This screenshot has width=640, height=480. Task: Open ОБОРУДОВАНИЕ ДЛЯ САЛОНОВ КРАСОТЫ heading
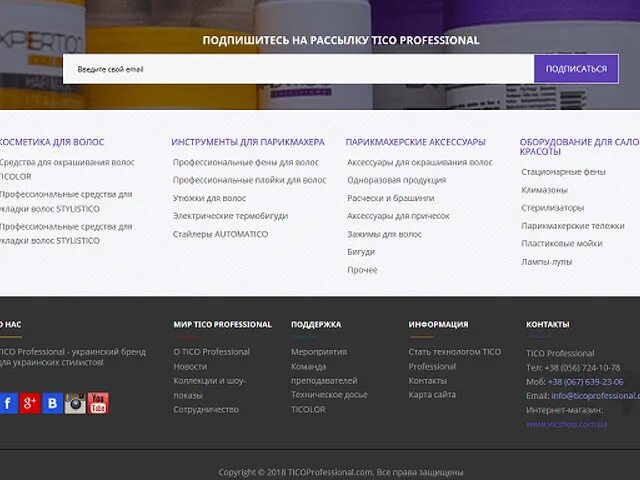click(580, 147)
